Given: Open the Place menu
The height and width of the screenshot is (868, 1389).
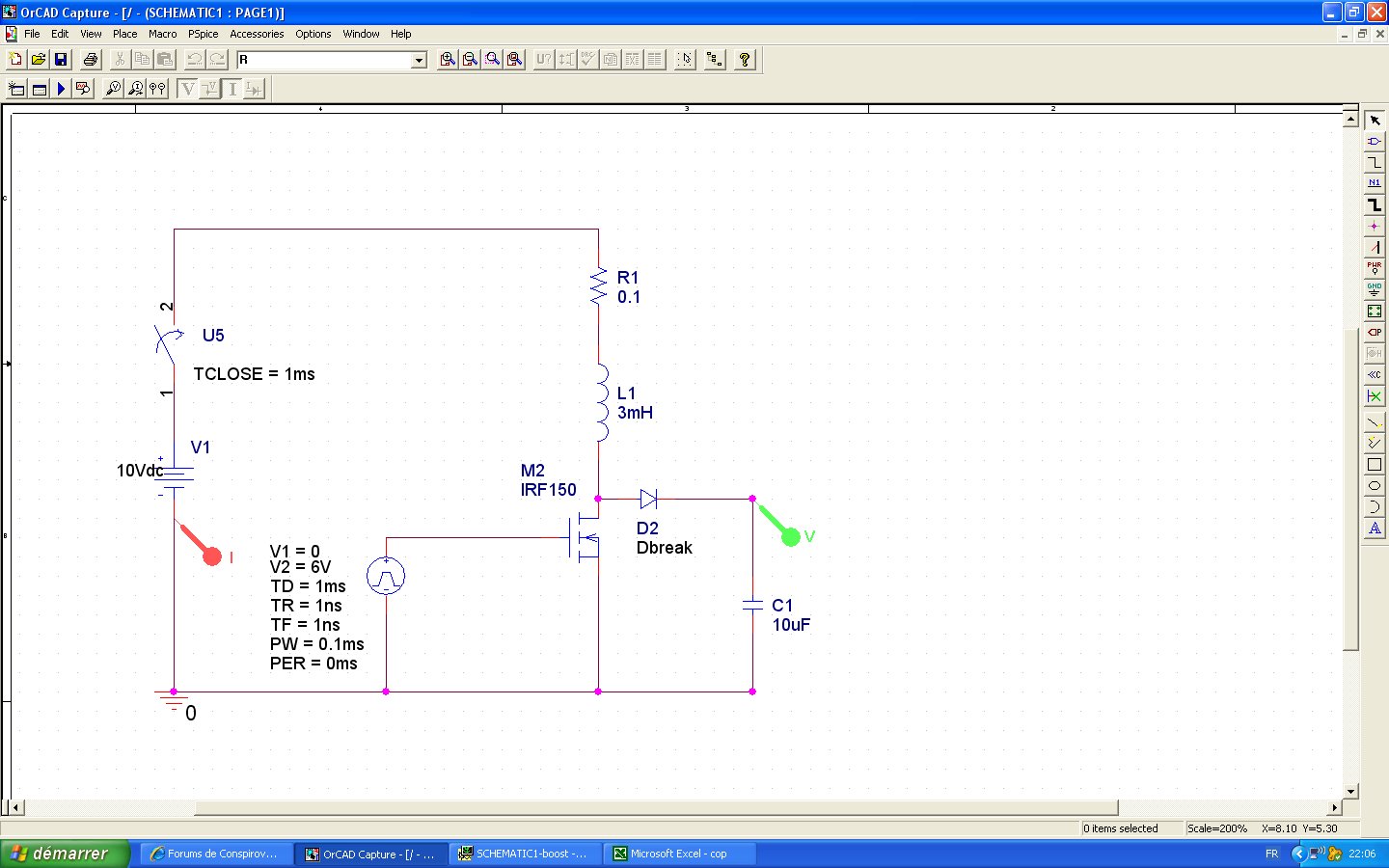Looking at the screenshot, I should pyautogui.click(x=124, y=34).
